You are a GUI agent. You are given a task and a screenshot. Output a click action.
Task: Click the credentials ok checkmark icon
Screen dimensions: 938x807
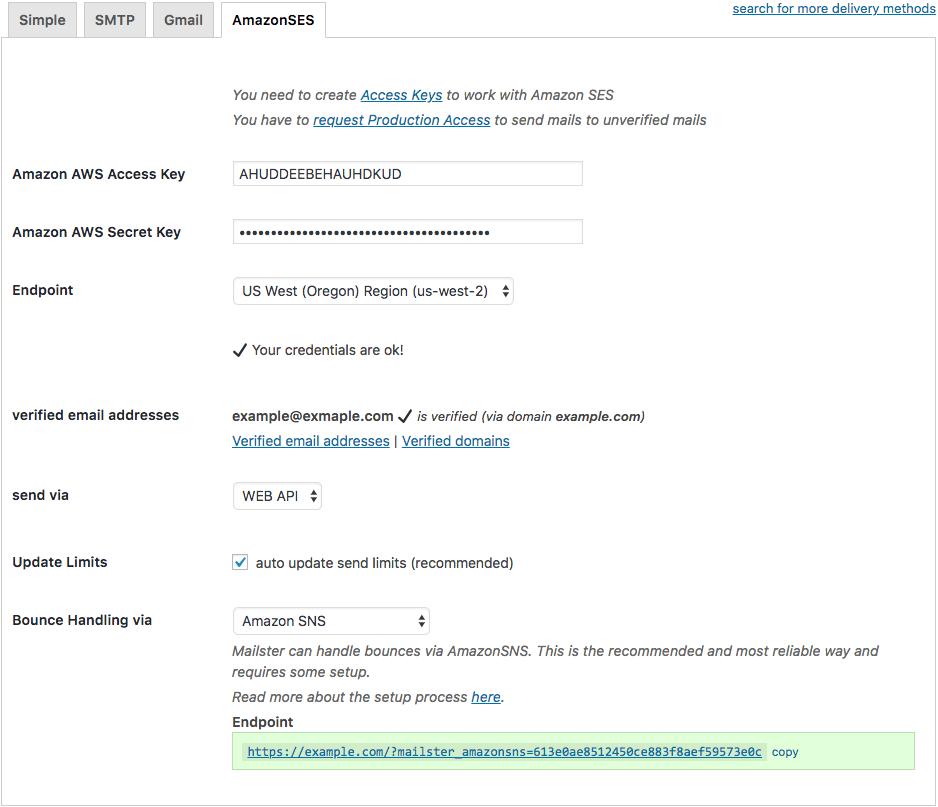pyautogui.click(x=239, y=350)
